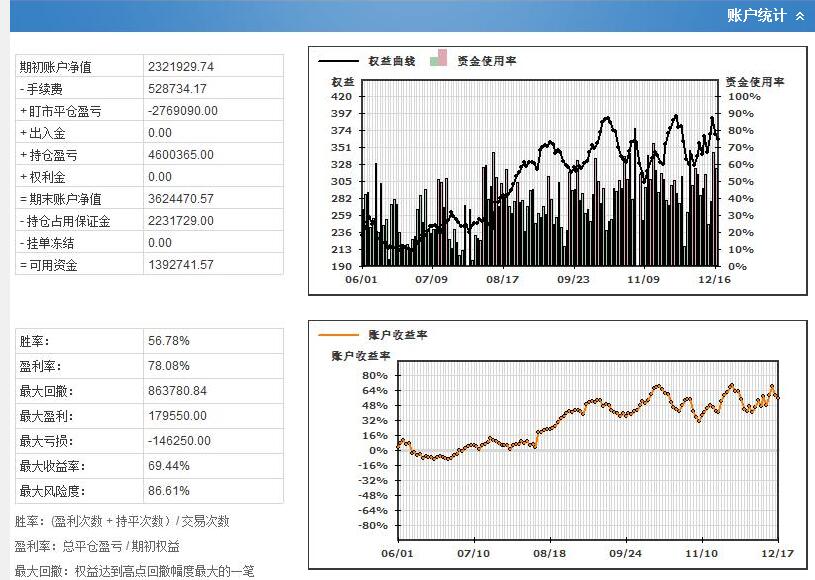
Task: Collapse the 账户统计 panel with the chevron
Action: click(x=799, y=16)
